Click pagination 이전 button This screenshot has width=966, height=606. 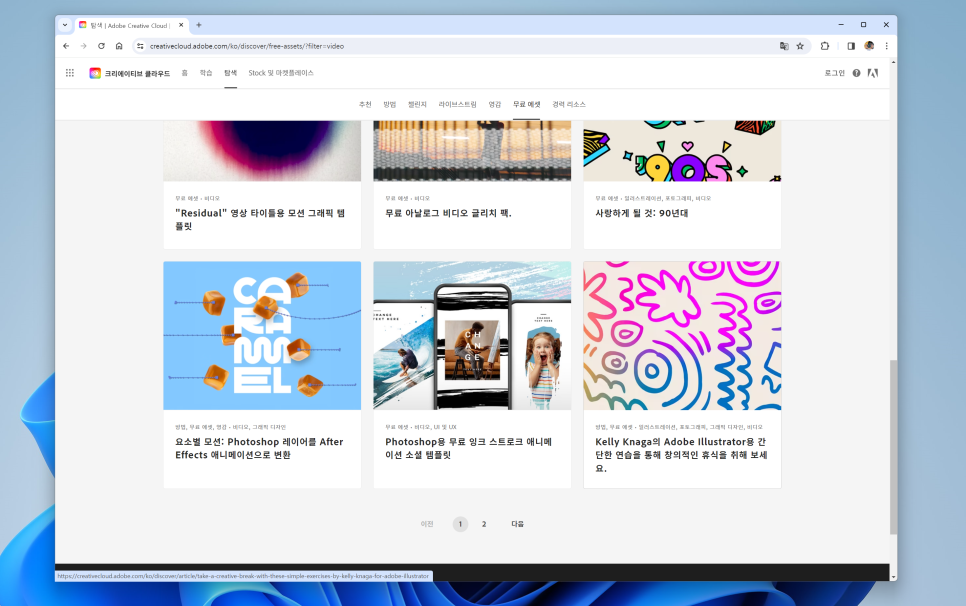click(427, 524)
